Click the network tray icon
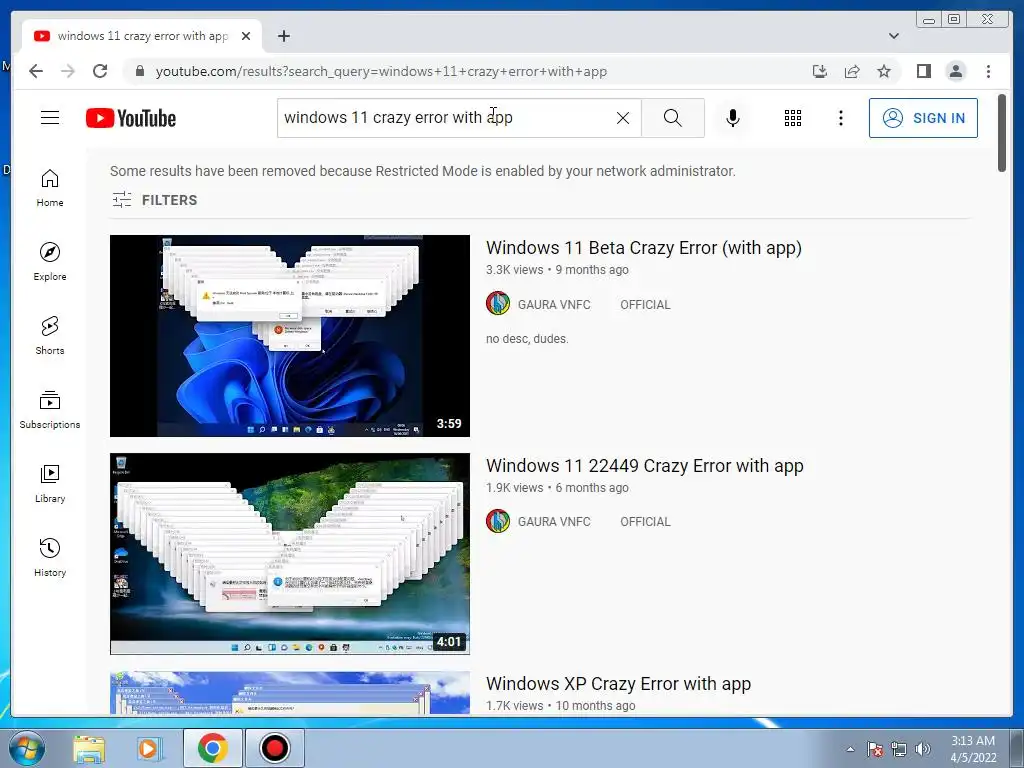The height and width of the screenshot is (768, 1024). tap(899, 749)
